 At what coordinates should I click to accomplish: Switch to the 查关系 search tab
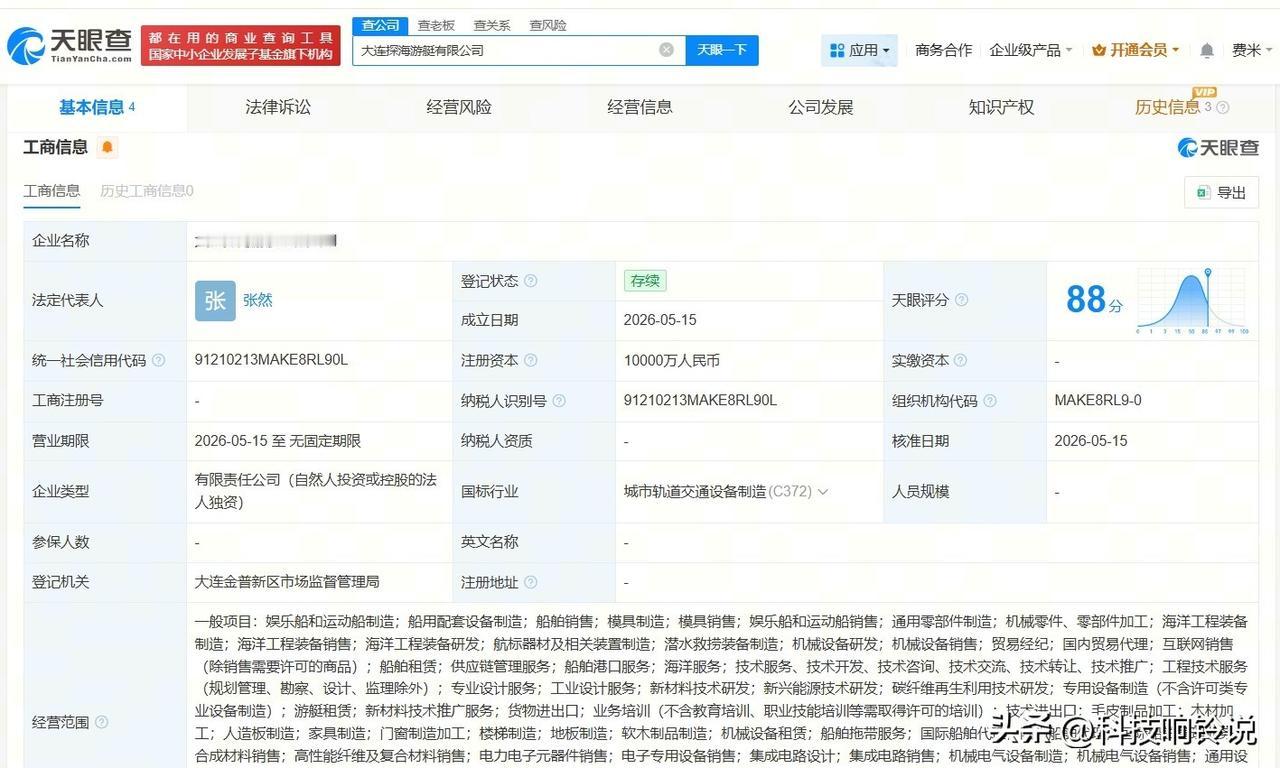(492, 25)
